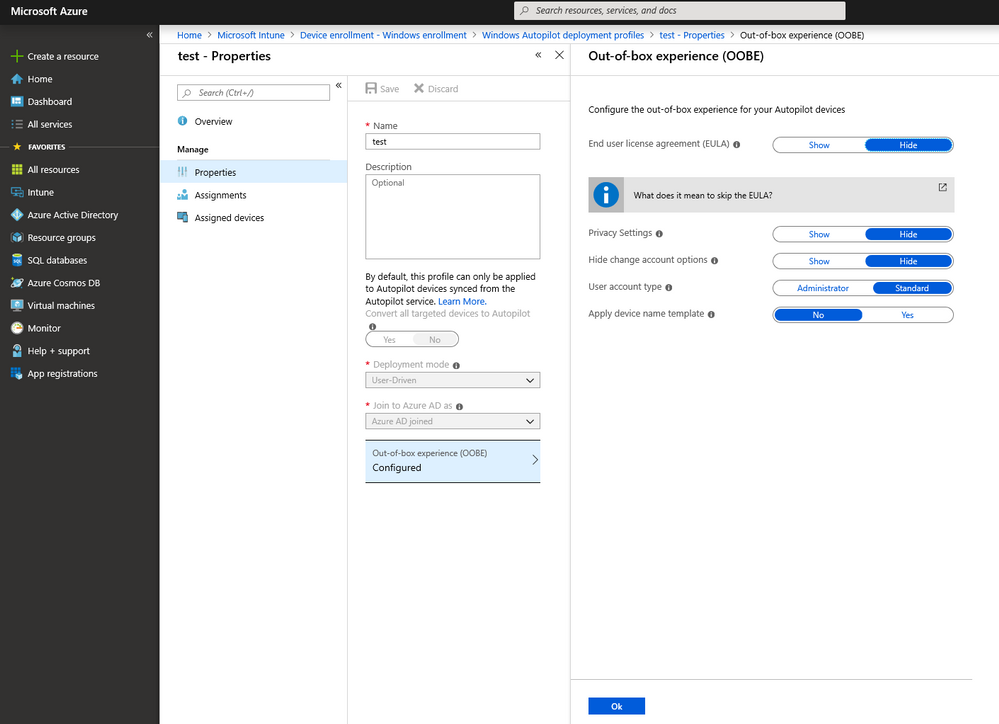999x724 pixels.
Task: Set Apply device name template to Yes
Action: 907,315
